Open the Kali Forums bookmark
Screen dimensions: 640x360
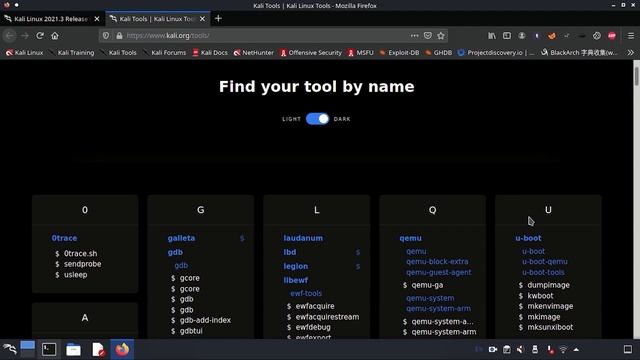click(164, 53)
